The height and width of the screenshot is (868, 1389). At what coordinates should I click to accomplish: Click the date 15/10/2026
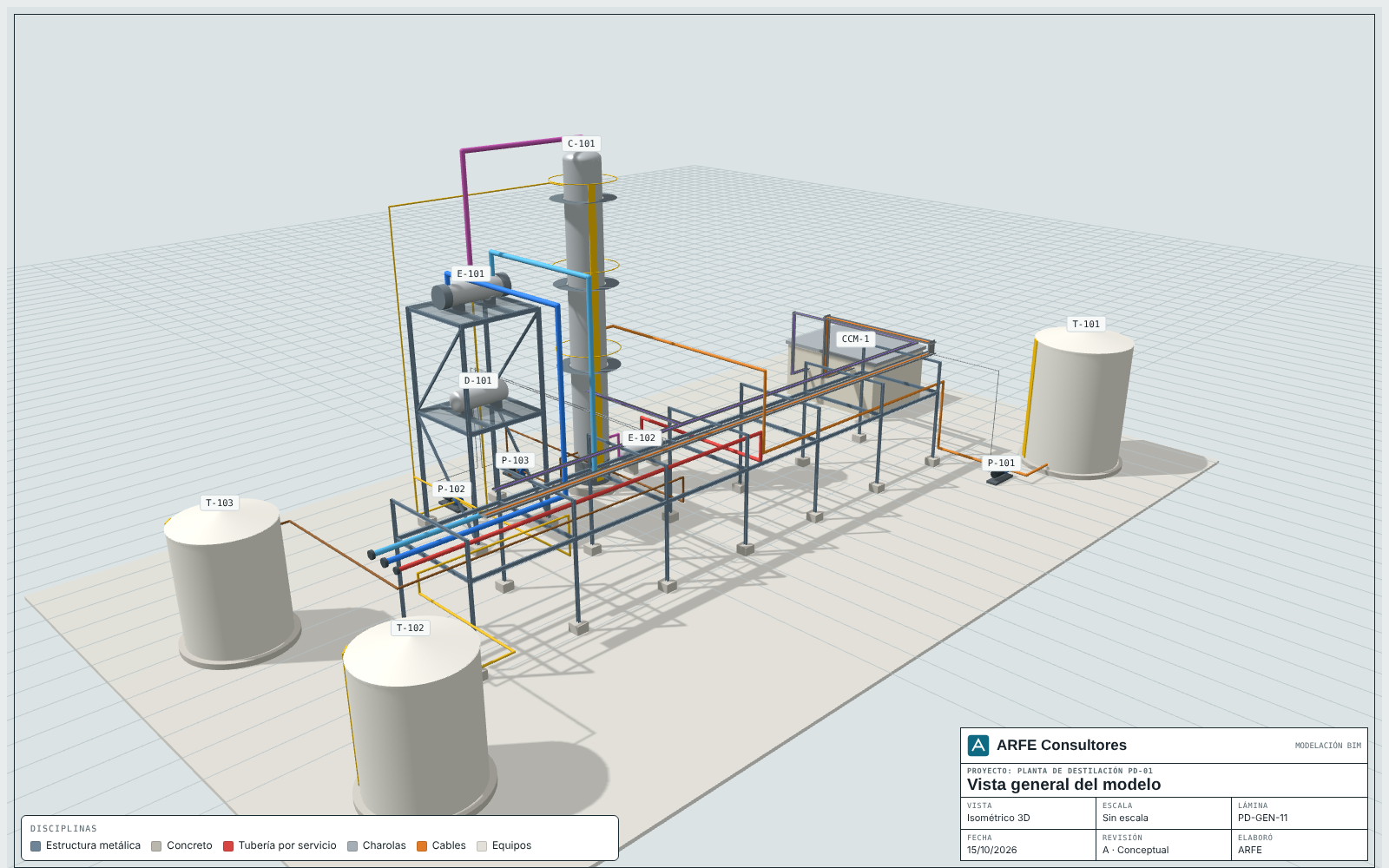point(991,851)
